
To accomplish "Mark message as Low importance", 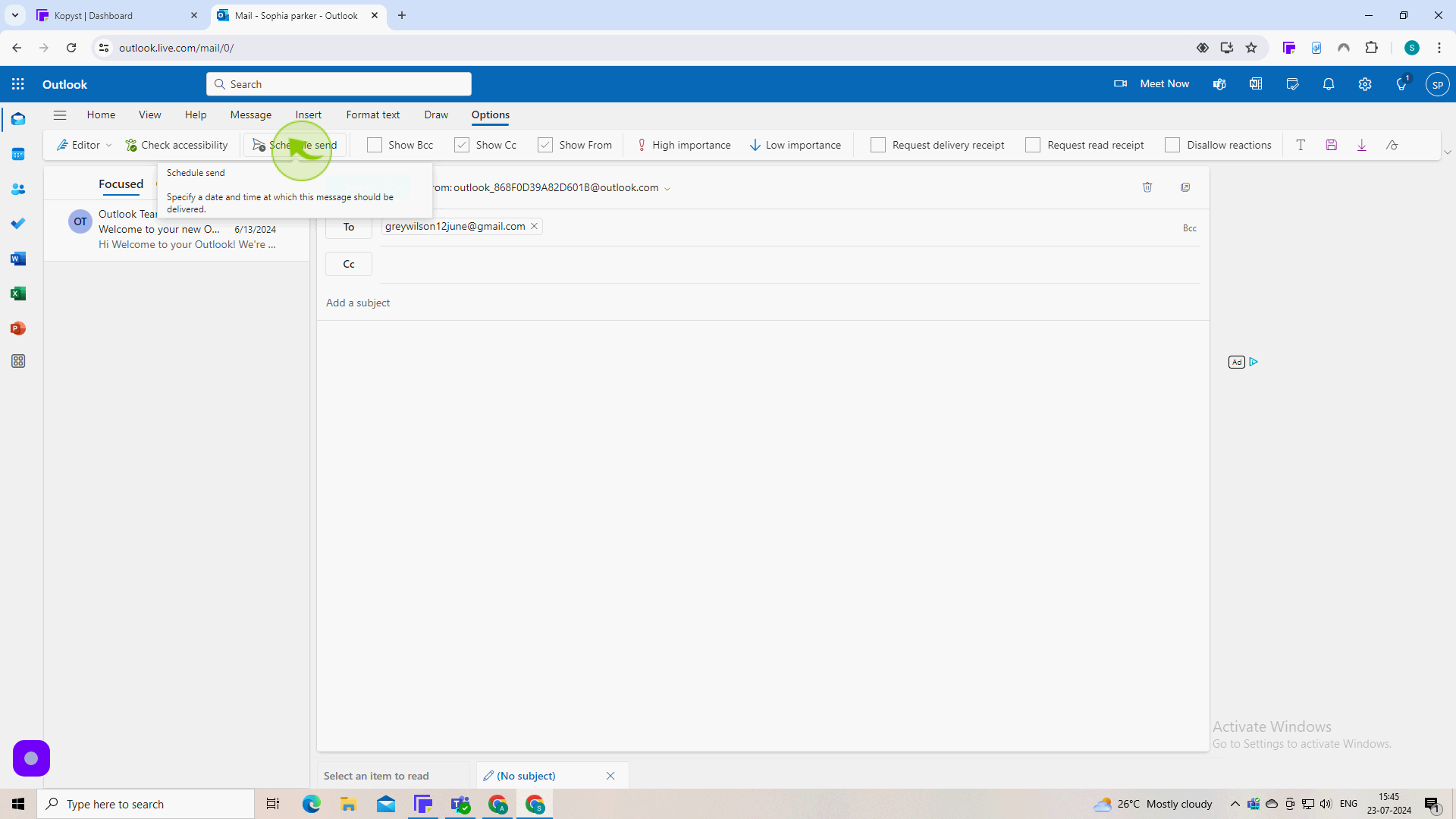I will point(795,145).
